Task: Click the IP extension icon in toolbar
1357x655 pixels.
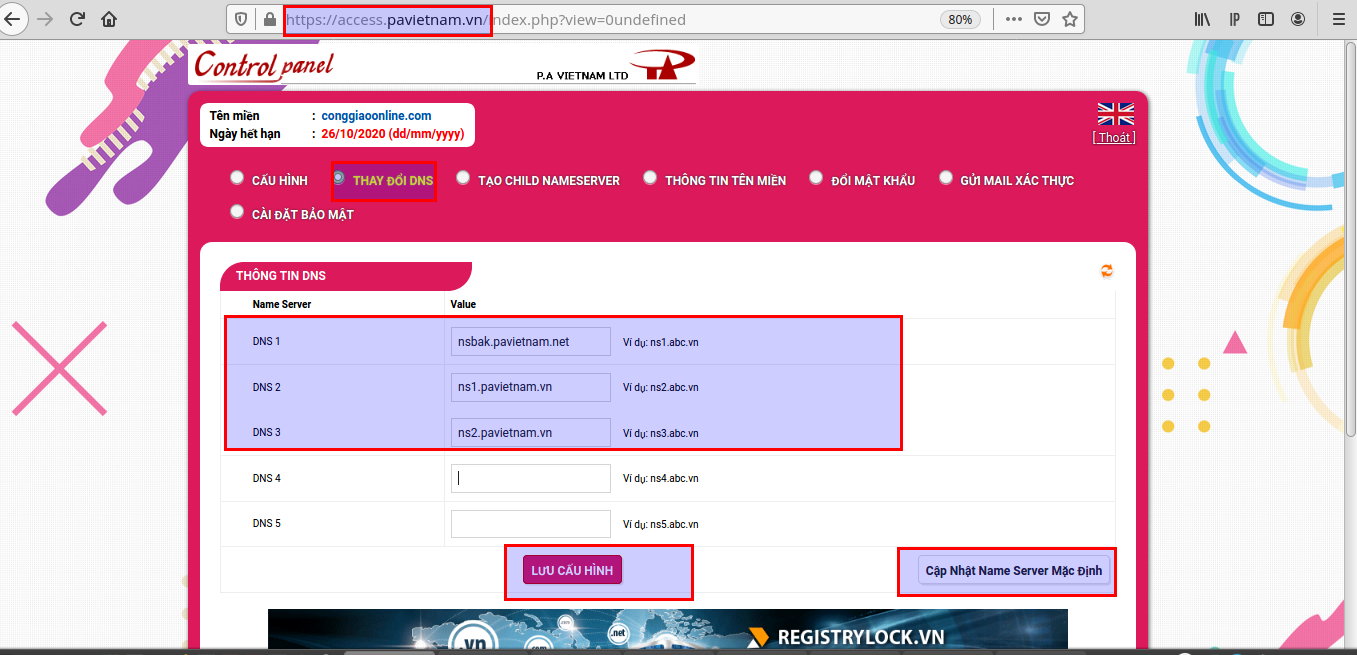Action: 1235,19
